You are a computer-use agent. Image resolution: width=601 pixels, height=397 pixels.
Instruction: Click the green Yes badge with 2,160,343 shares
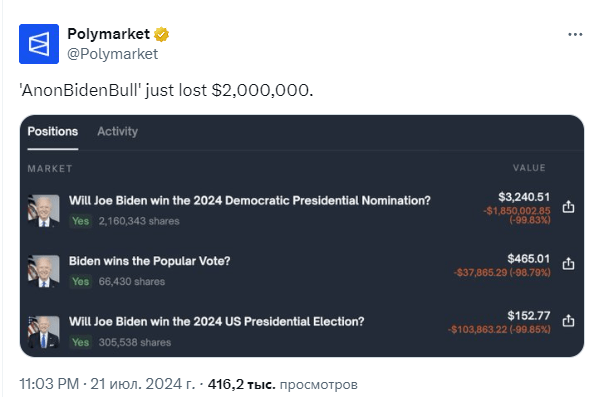80,221
